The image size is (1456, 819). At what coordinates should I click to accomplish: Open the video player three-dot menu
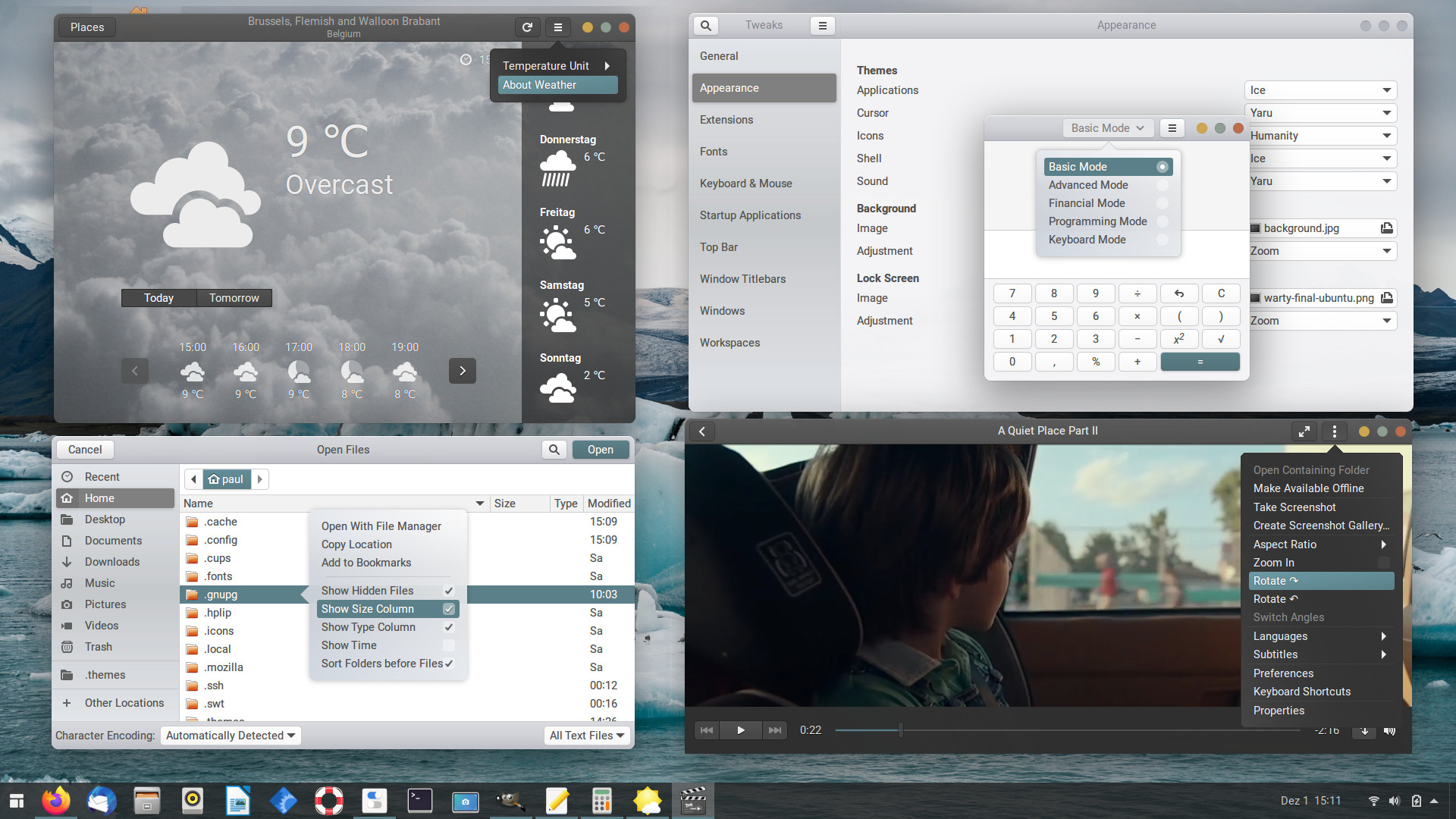(1334, 431)
